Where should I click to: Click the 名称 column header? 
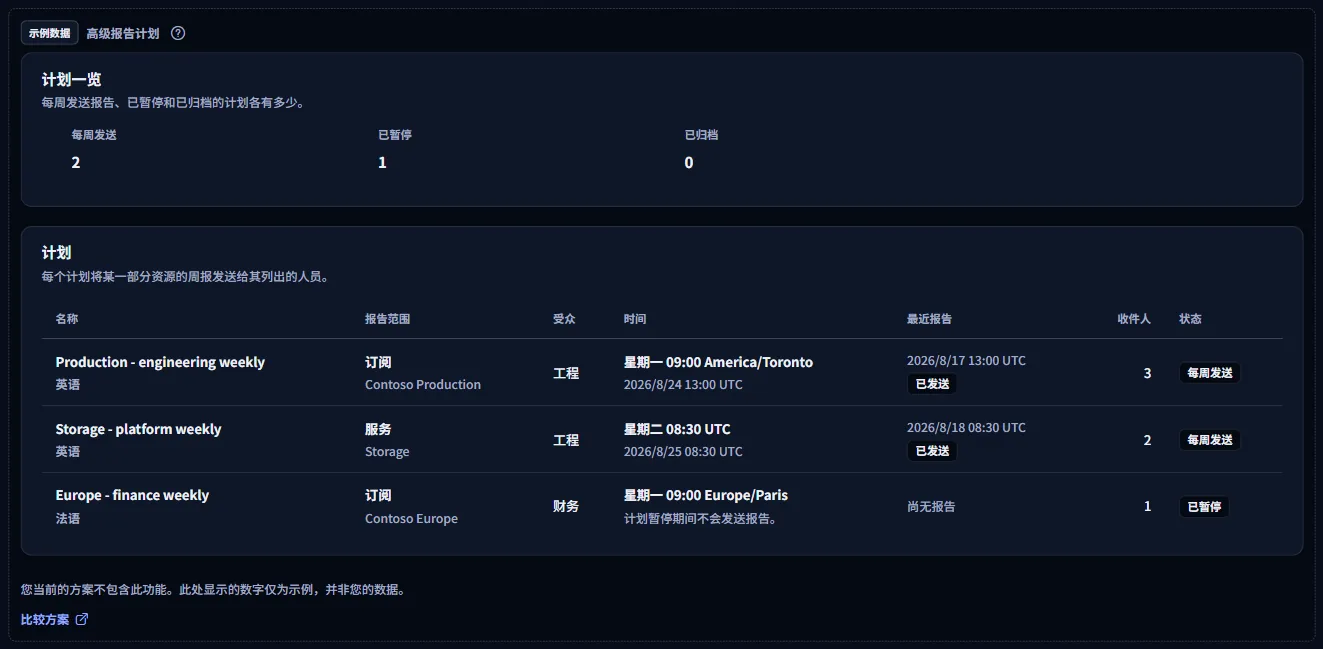[x=67, y=318]
